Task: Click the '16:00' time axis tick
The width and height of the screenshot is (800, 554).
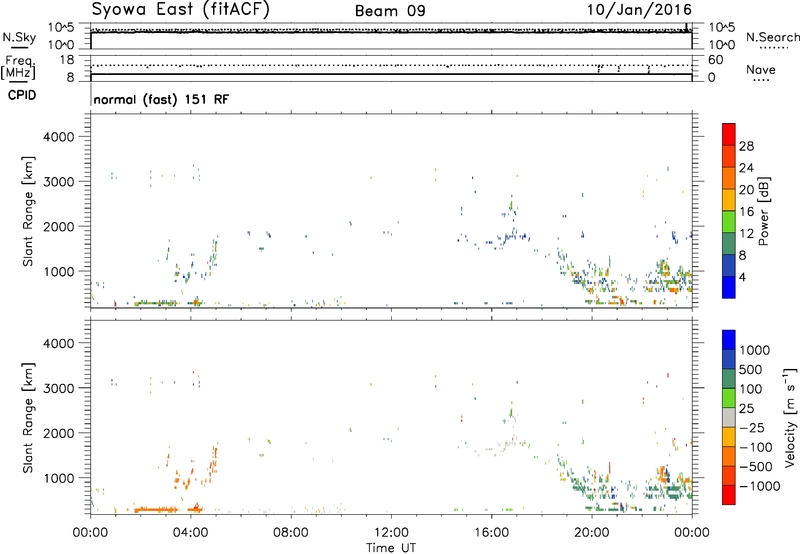Action: click(491, 533)
